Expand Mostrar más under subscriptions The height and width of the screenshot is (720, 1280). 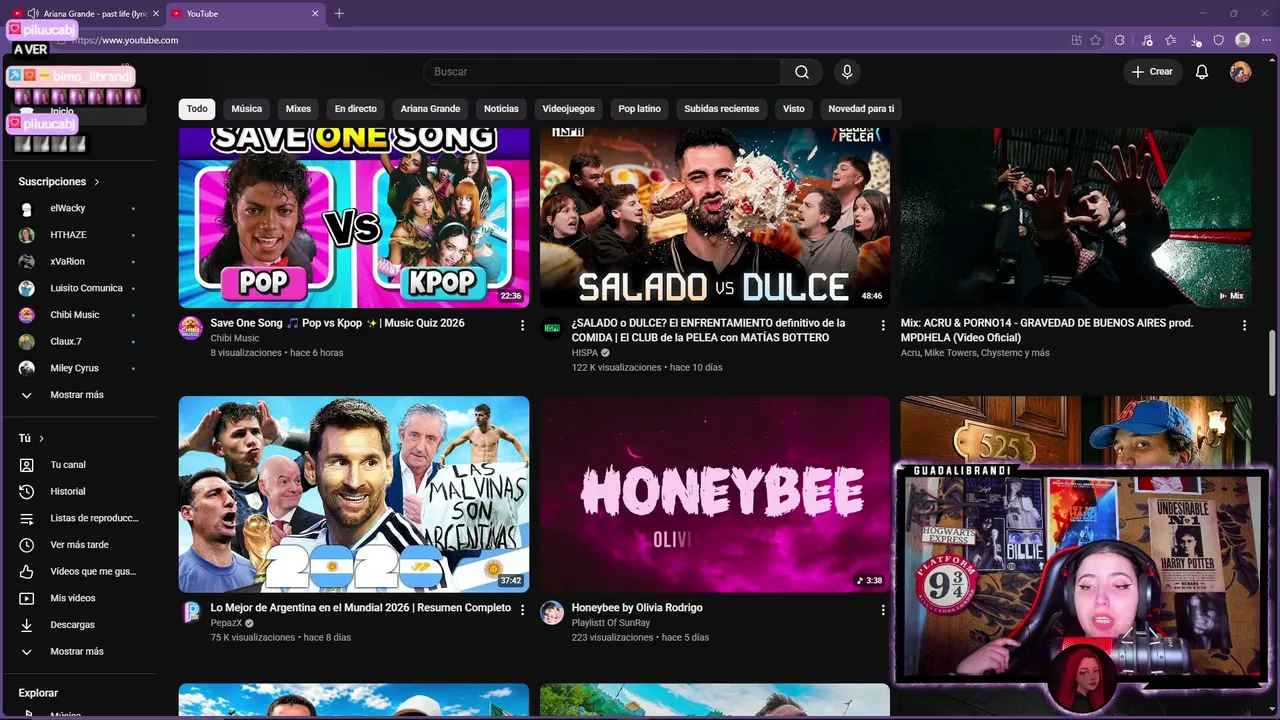pos(77,395)
